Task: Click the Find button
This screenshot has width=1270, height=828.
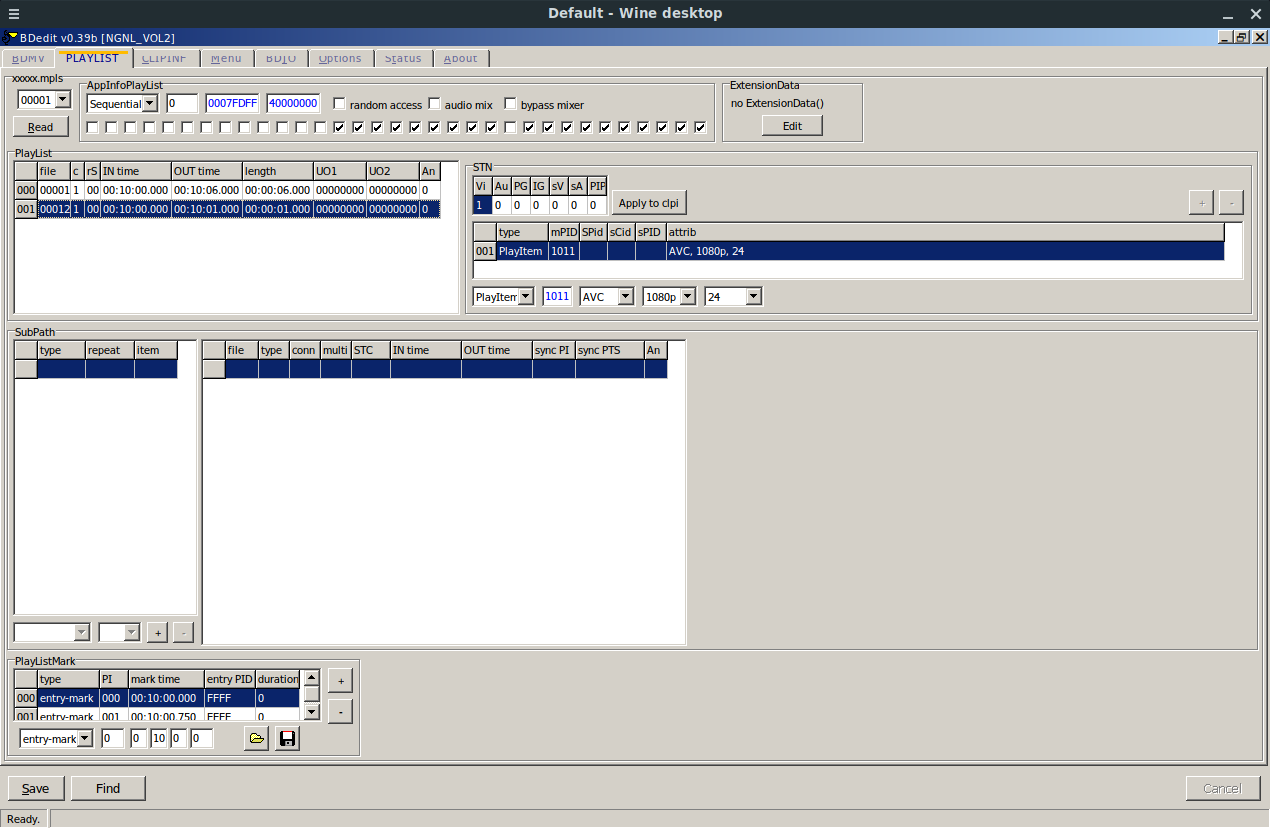Action: pos(108,788)
